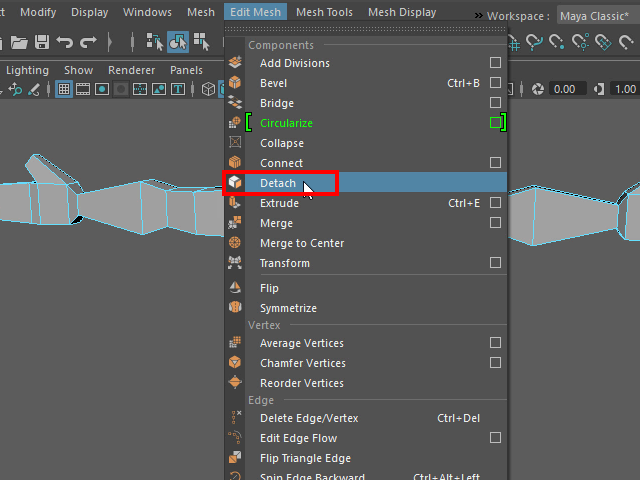640x480 pixels.
Task: Click the Redo arrow icon
Action: point(88,42)
